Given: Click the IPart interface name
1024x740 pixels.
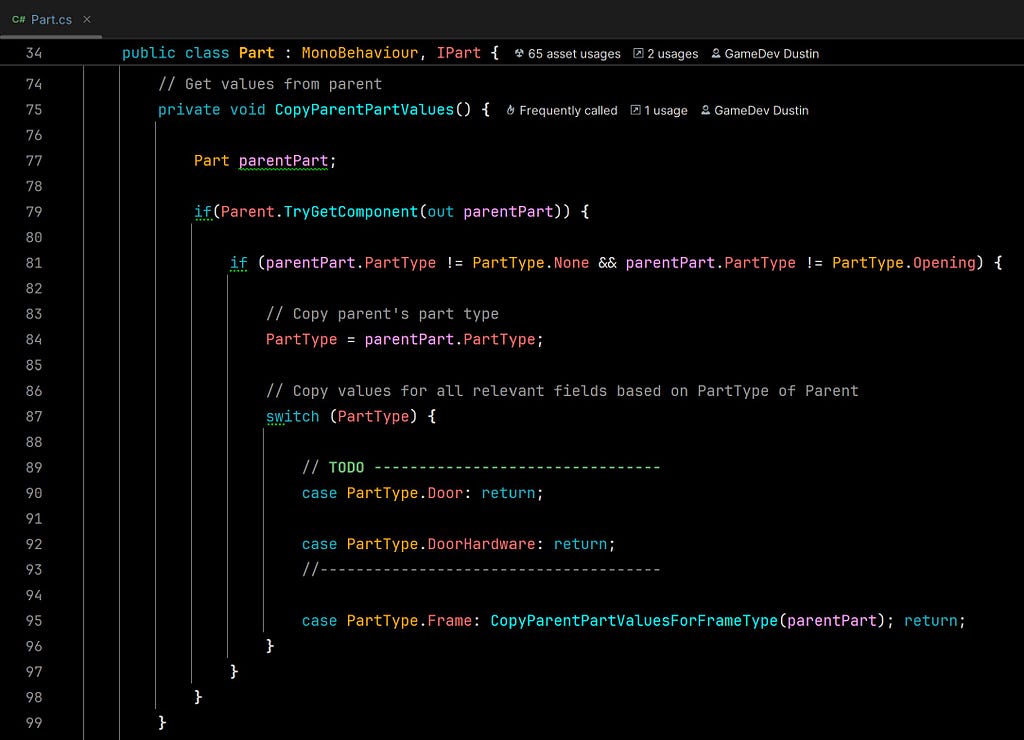Looking at the screenshot, I should (458, 53).
